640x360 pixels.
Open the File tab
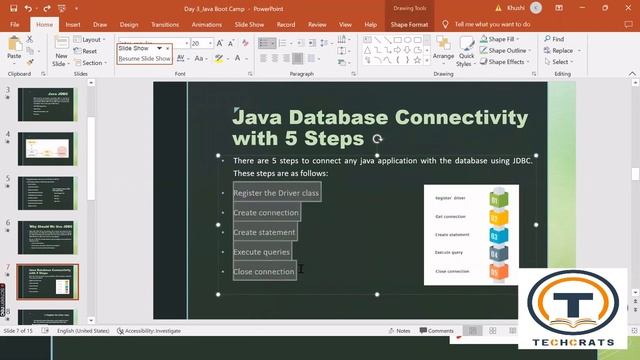(15, 24)
